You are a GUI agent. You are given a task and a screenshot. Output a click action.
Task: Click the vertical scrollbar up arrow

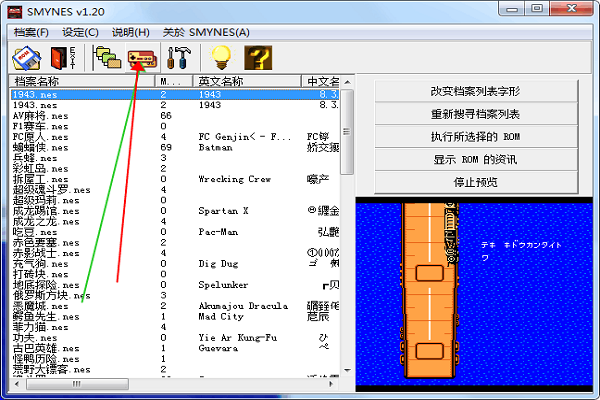(347, 82)
